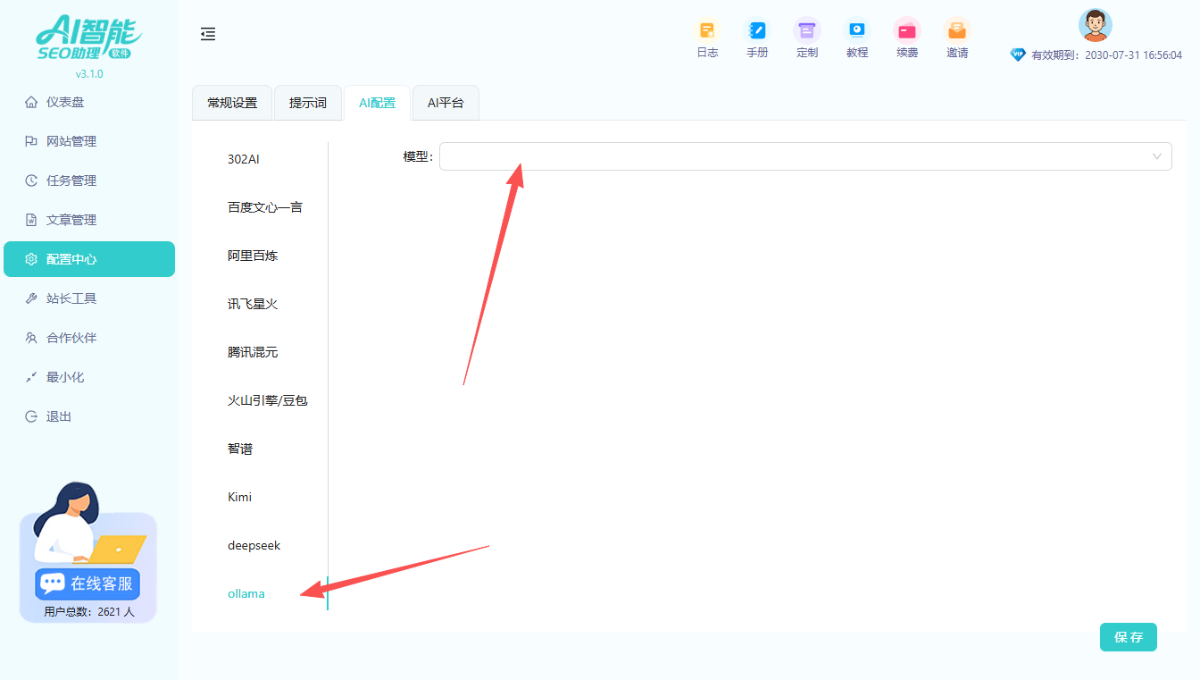
Task: Click the 文章管理 document icon
Action: tap(31, 220)
